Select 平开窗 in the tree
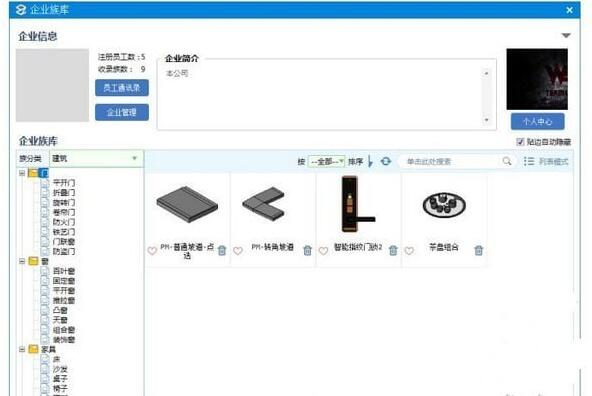The image size is (592, 396). click(64, 291)
